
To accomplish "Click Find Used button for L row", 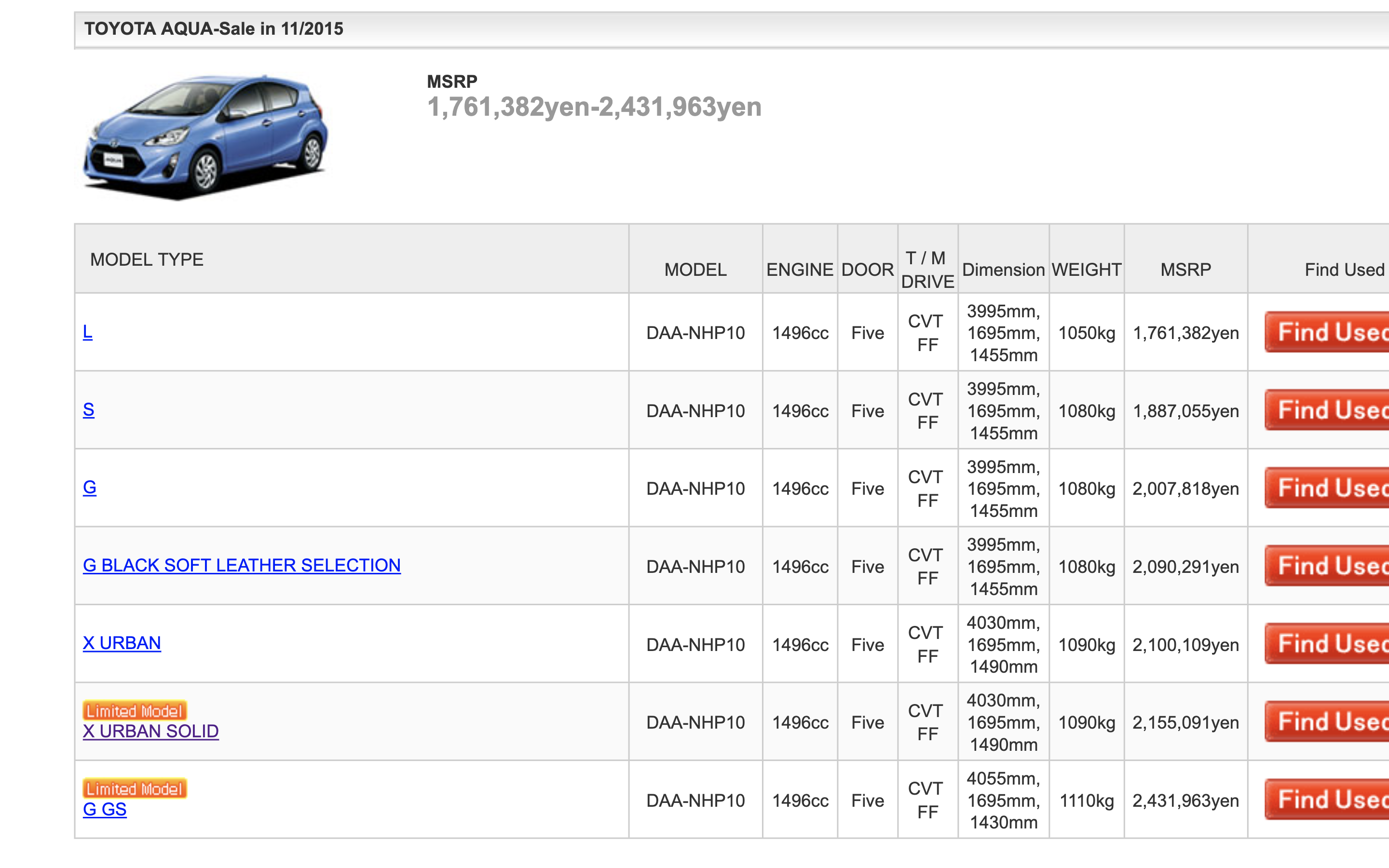I will point(1326,332).
